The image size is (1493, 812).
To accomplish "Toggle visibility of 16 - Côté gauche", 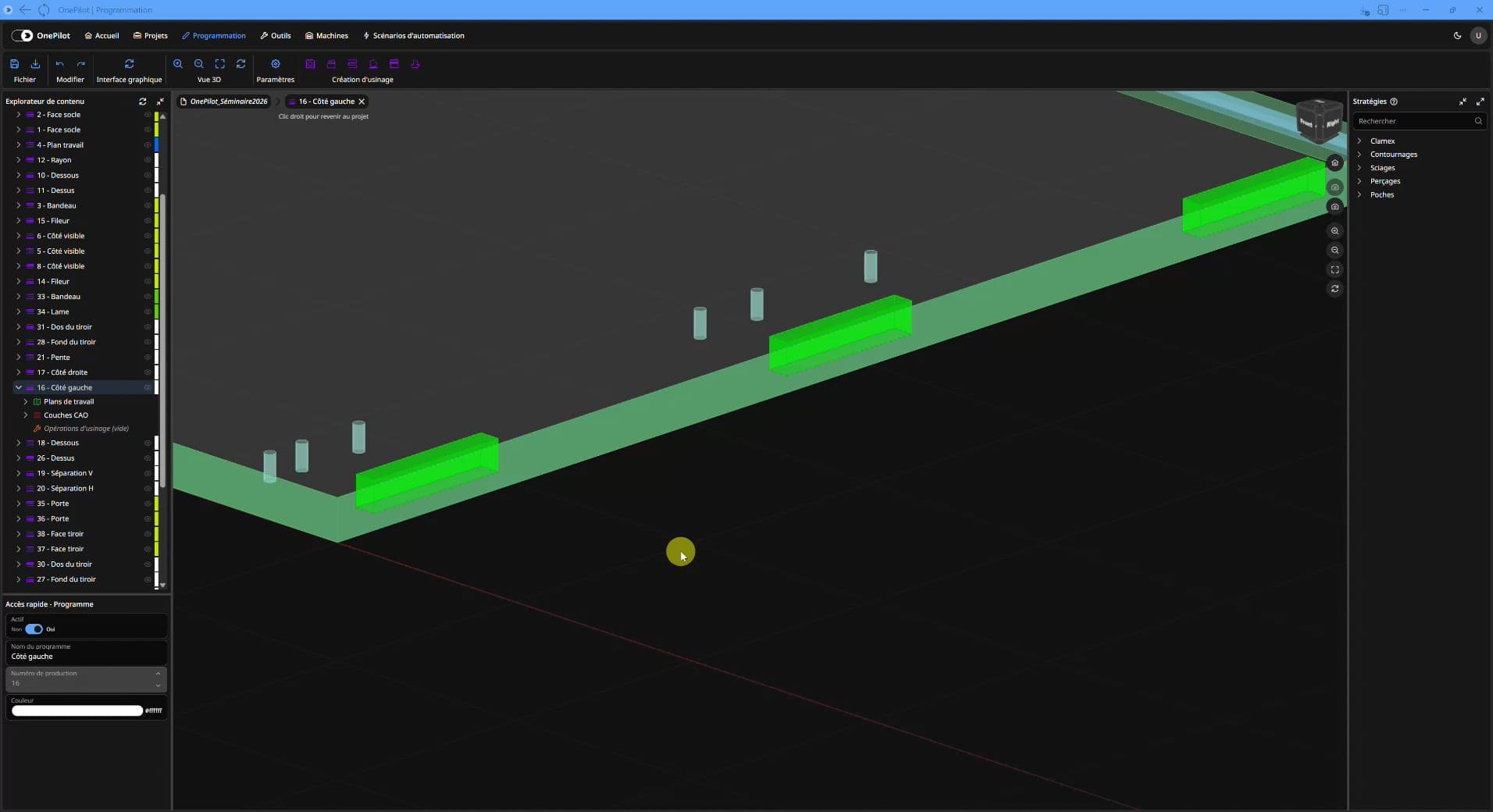I will 148,387.
